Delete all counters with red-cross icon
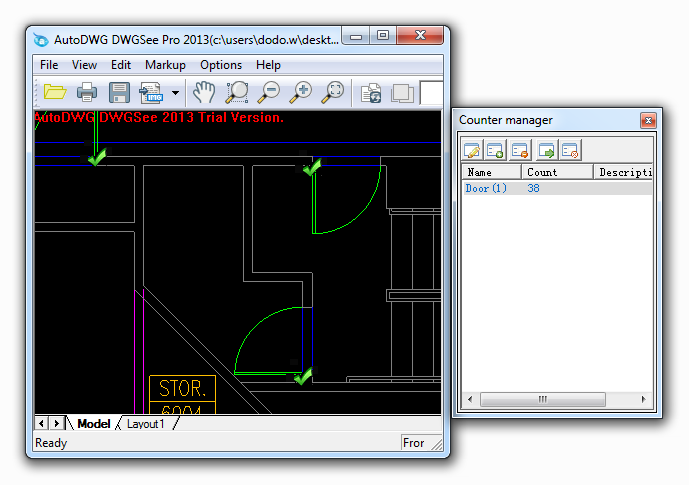The width and height of the screenshot is (689, 485). click(570, 151)
